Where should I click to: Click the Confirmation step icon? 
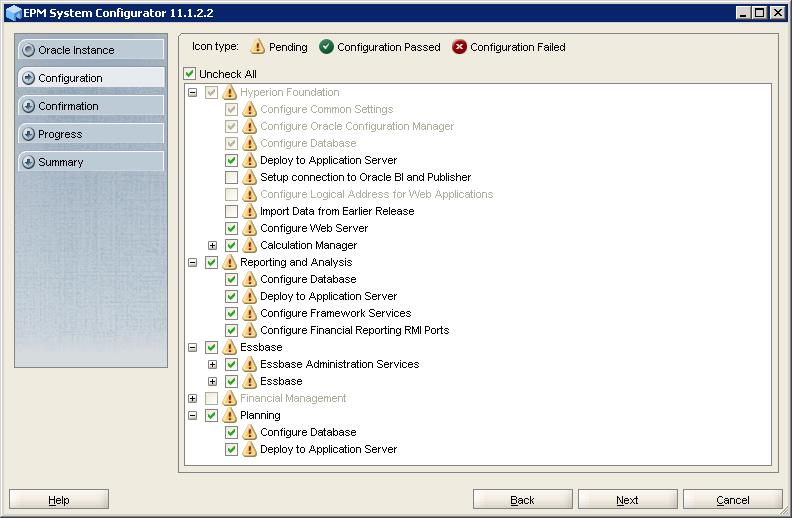29,106
